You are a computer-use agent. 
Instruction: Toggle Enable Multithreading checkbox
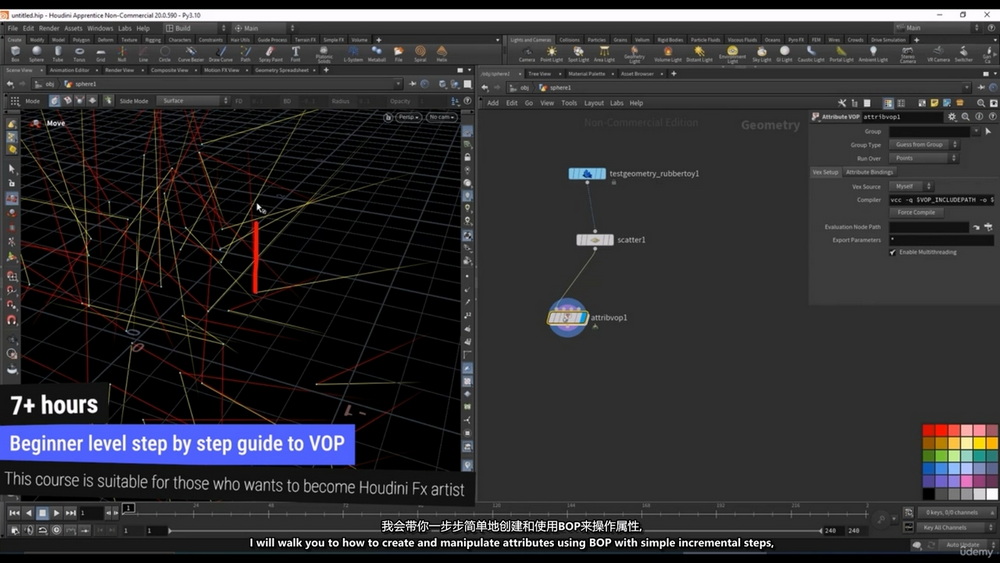892,252
